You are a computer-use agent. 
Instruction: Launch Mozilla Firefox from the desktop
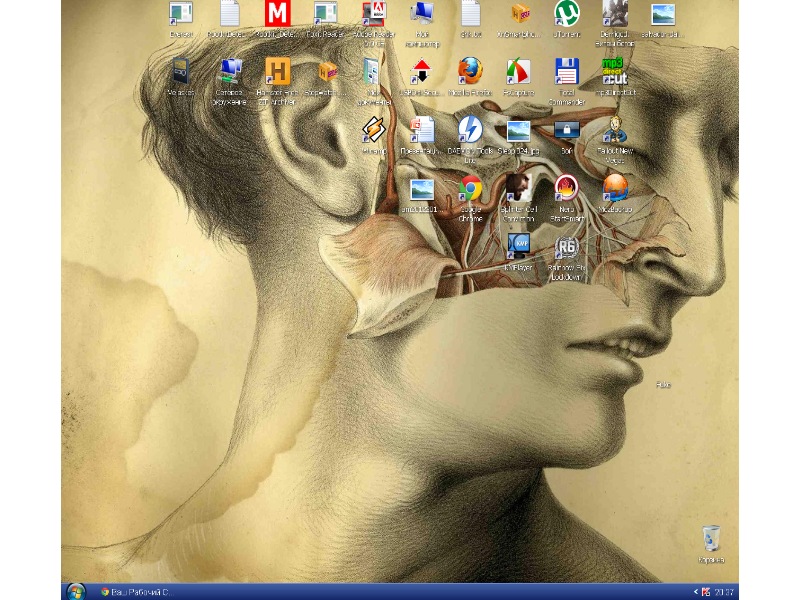[x=470, y=71]
